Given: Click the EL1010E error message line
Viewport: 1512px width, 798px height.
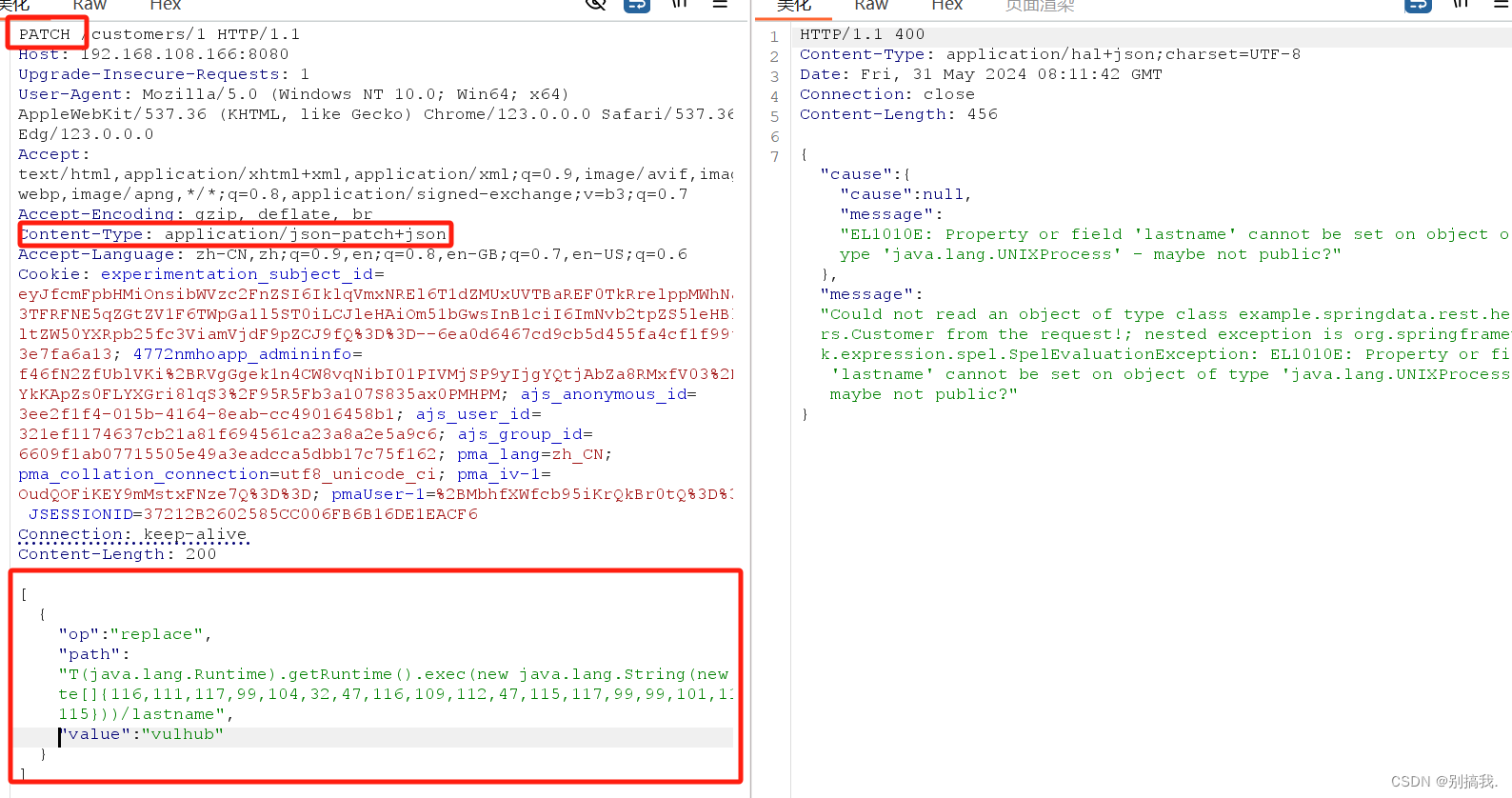Looking at the screenshot, I should [x=1175, y=234].
